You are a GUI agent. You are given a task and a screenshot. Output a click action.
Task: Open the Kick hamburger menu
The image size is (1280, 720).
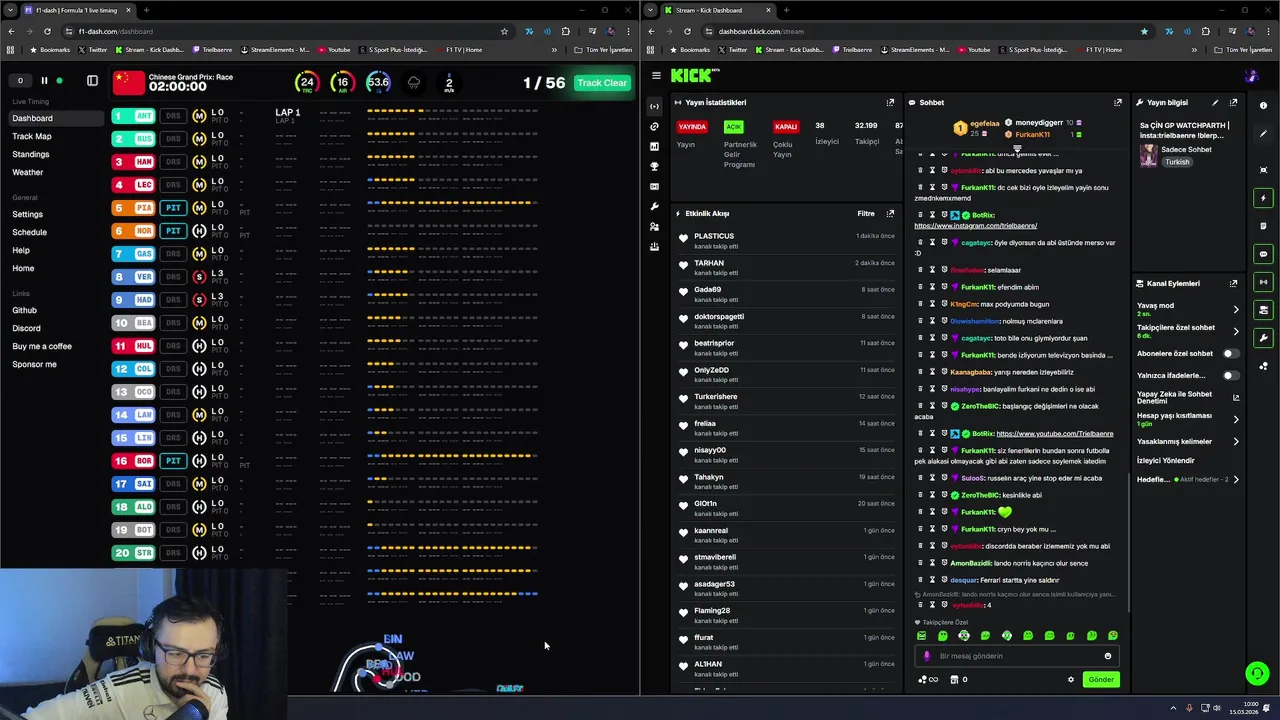(x=656, y=75)
